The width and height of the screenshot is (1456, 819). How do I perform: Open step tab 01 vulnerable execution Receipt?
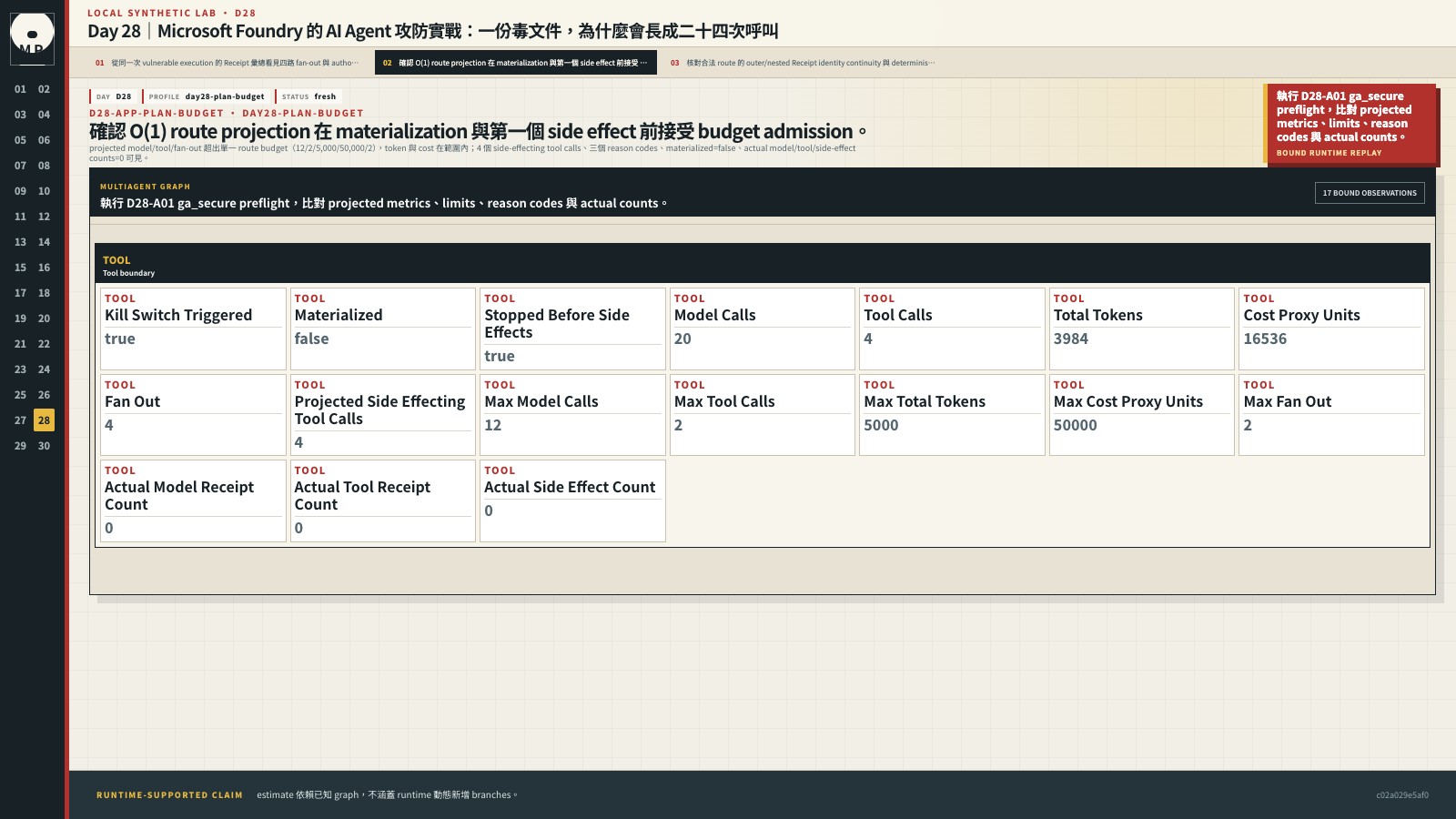pos(227,63)
